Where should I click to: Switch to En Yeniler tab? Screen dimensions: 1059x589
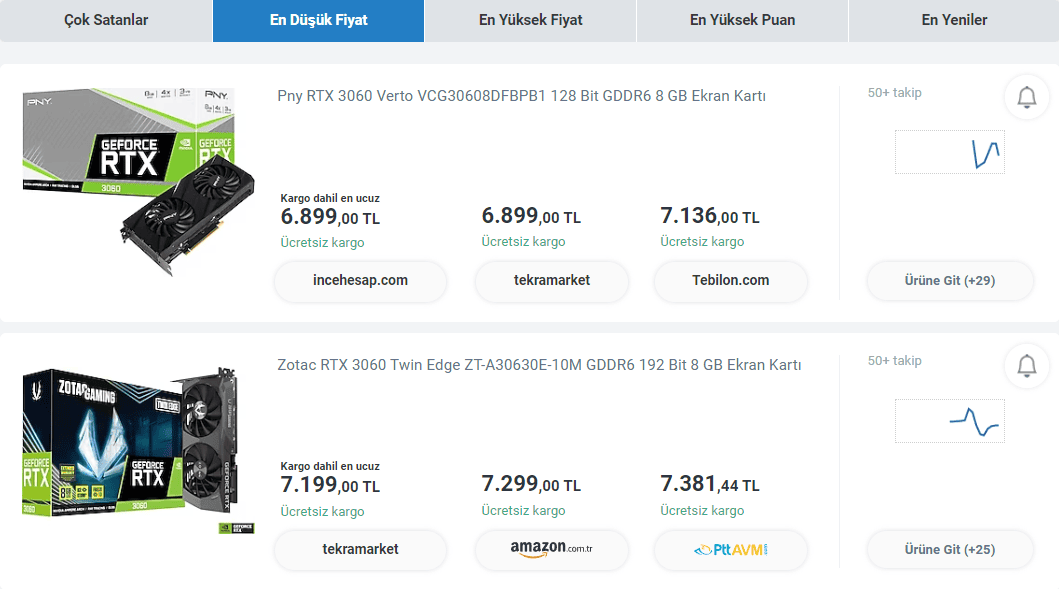point(954,20)
